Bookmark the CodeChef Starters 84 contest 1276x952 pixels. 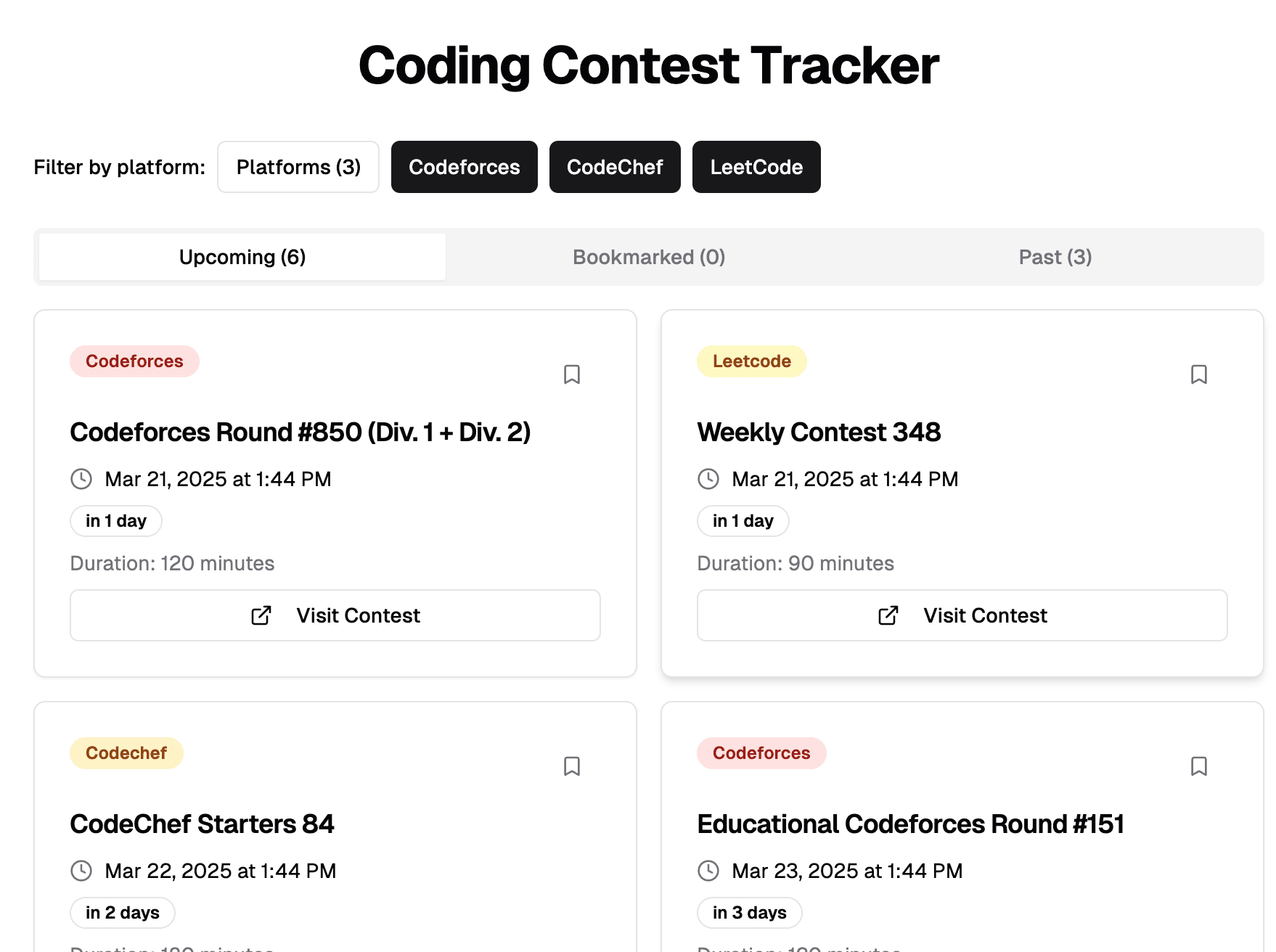tap(572, 767)
